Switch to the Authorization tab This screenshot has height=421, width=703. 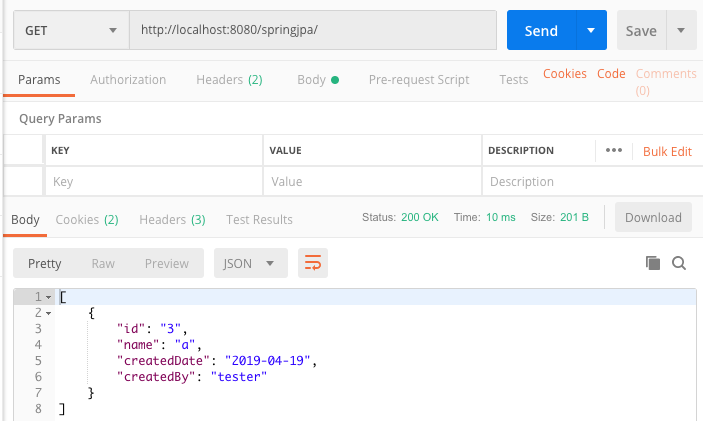(x=128, y=80)
